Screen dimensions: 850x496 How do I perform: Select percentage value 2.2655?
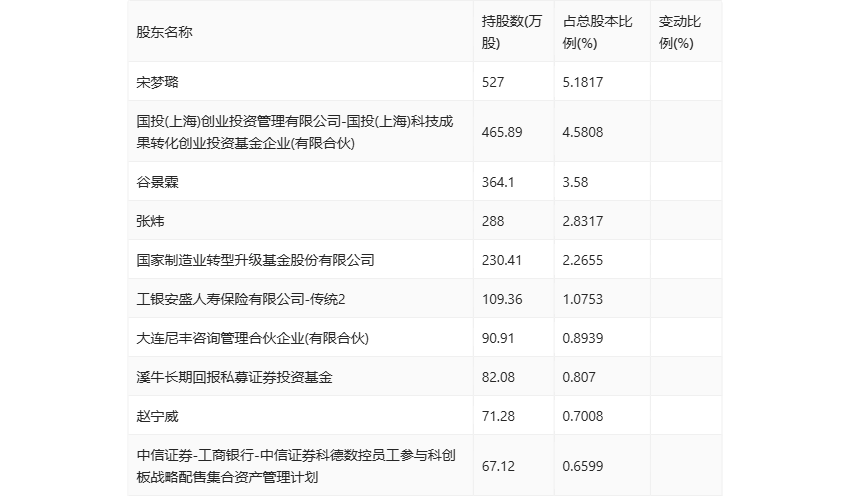coord(583,260)
